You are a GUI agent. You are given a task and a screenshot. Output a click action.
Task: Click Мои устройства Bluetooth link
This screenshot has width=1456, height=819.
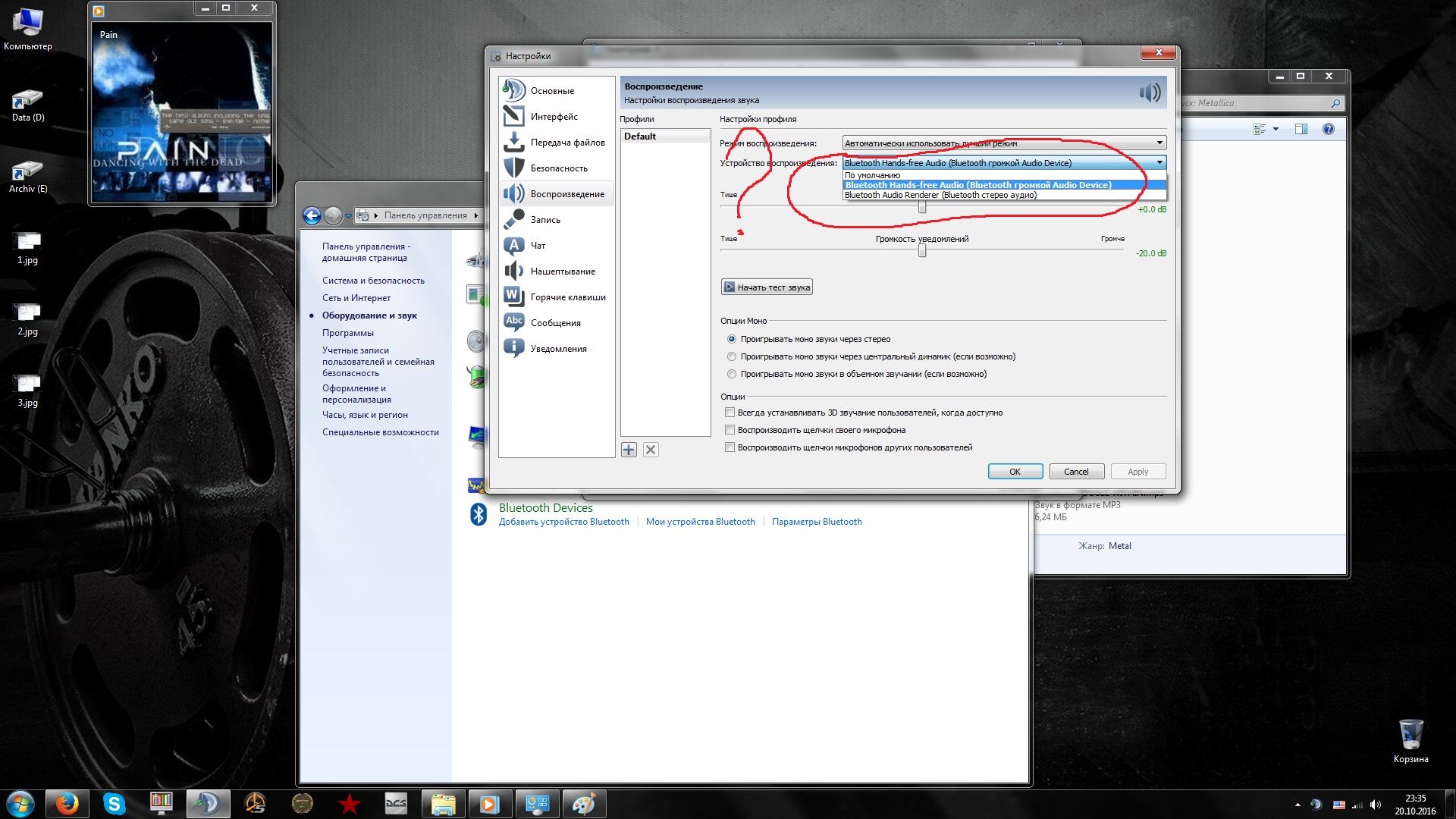[701, 522]
